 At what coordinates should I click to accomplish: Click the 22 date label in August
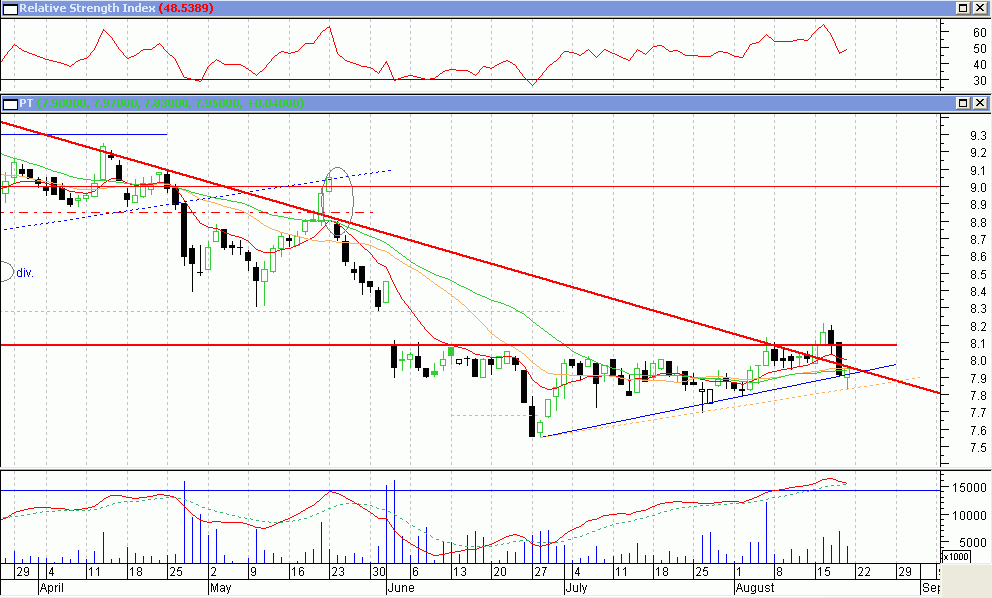click(864, 572)
